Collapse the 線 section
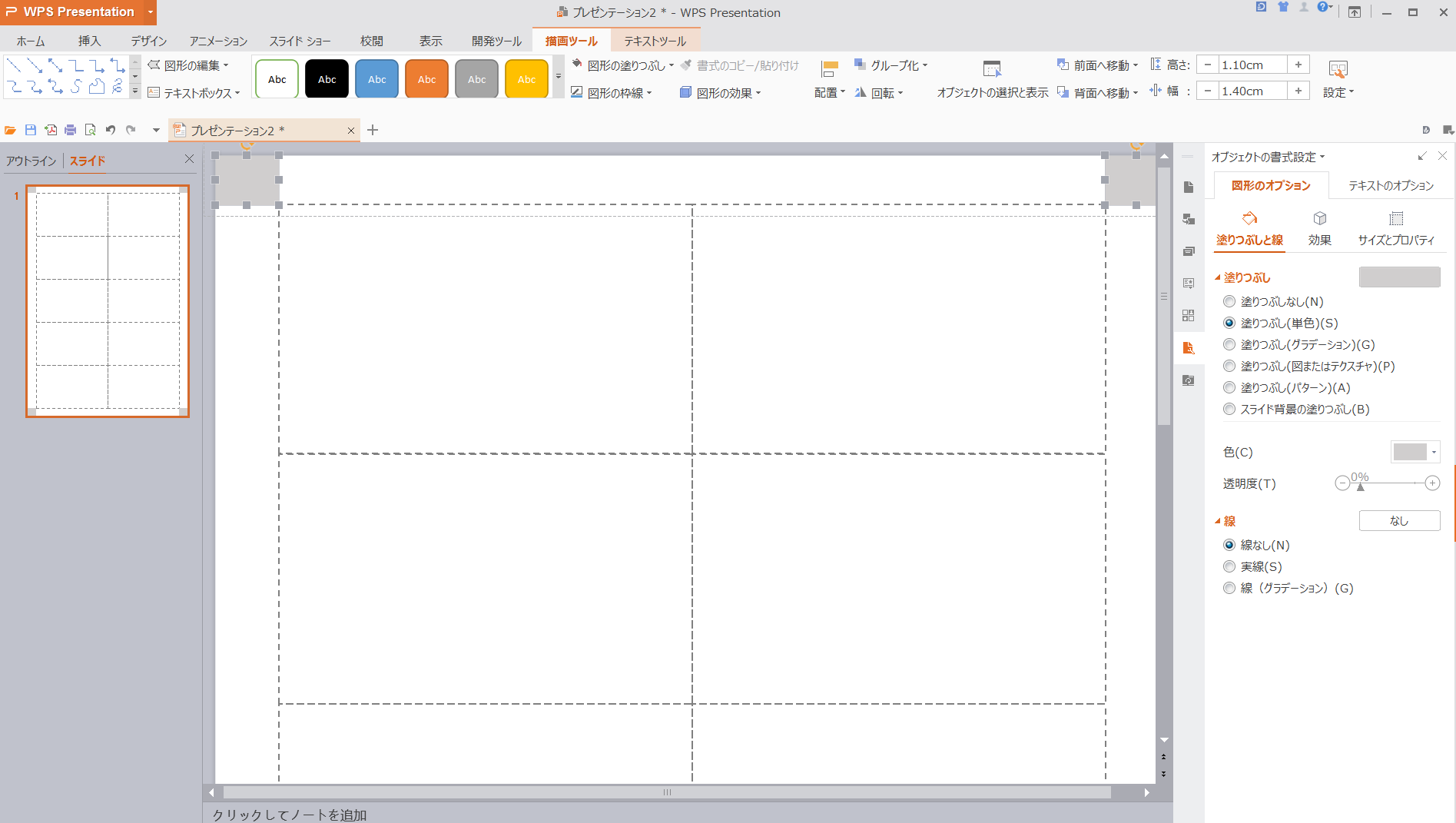Image resolution: width=1456 pixels, height=823 pixels. coord(1218,521)
